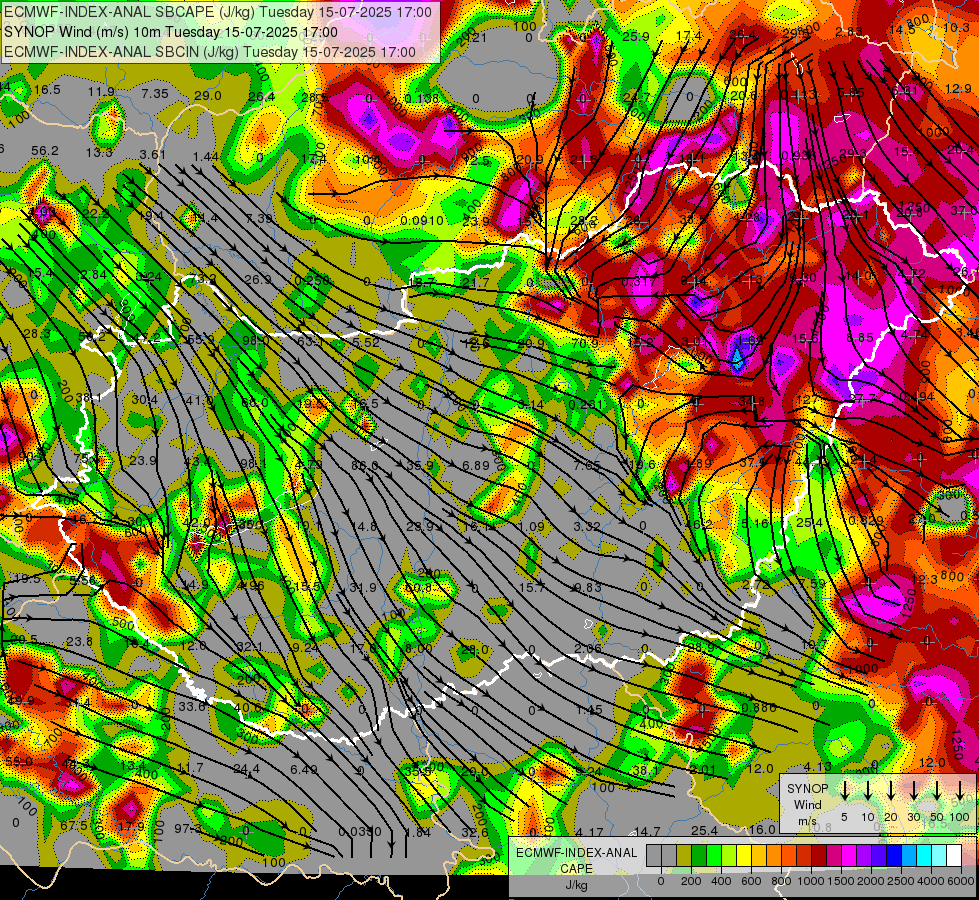Click the map value 0.231

tap(586, 404)
